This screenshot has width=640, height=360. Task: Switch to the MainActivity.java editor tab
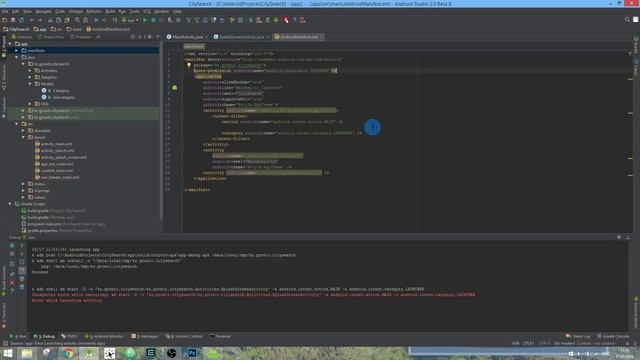tap(187, 37)
